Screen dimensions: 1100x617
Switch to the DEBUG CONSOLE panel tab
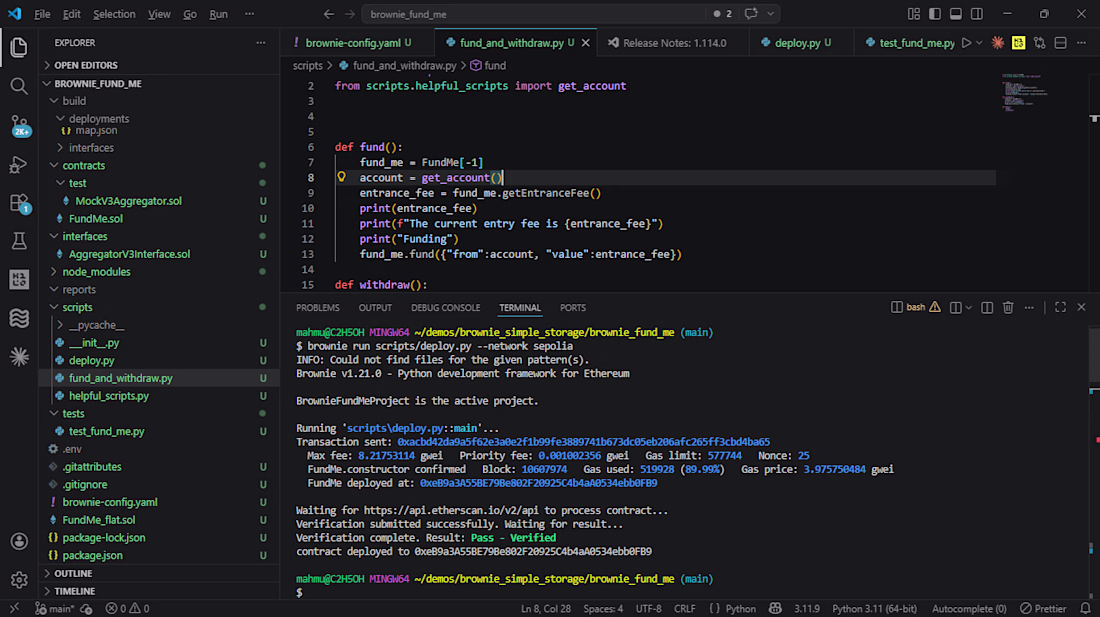click(445, 308)
